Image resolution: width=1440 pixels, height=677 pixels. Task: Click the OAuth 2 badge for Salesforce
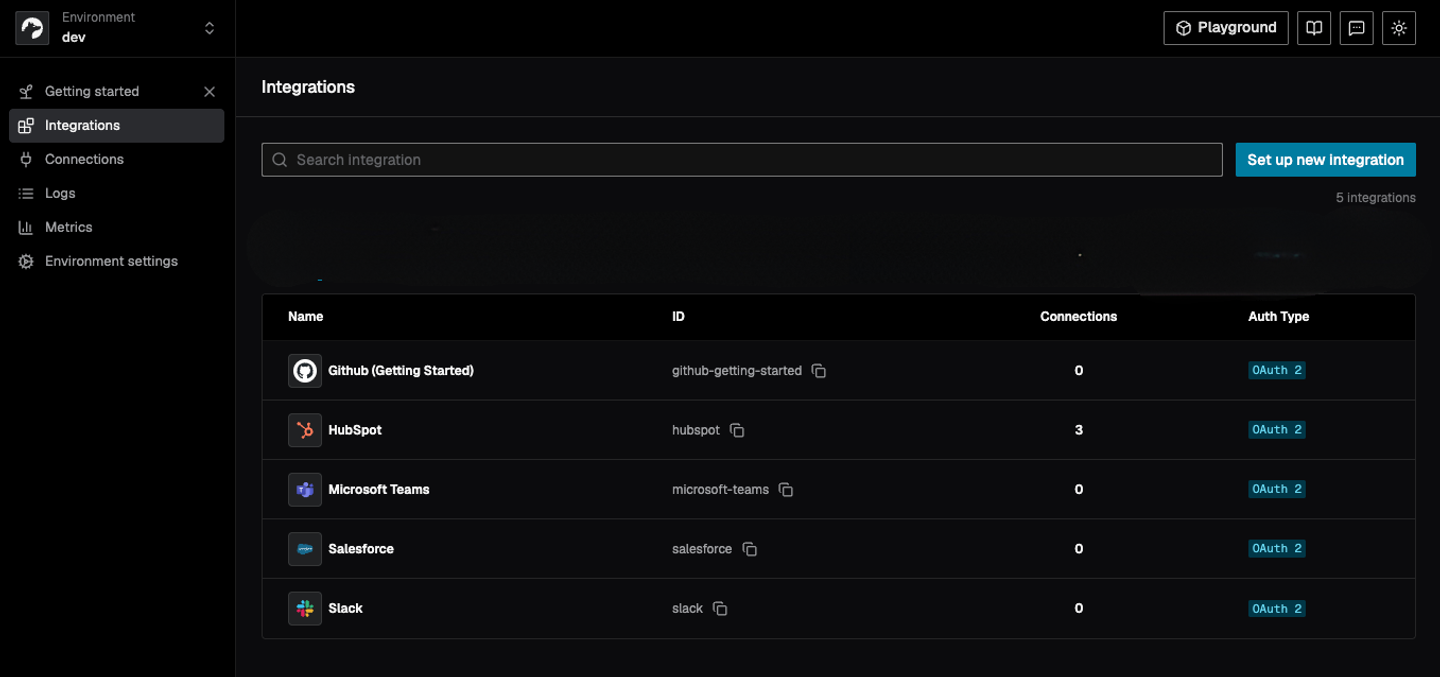pyautogui.click(x=1277, y=549)
